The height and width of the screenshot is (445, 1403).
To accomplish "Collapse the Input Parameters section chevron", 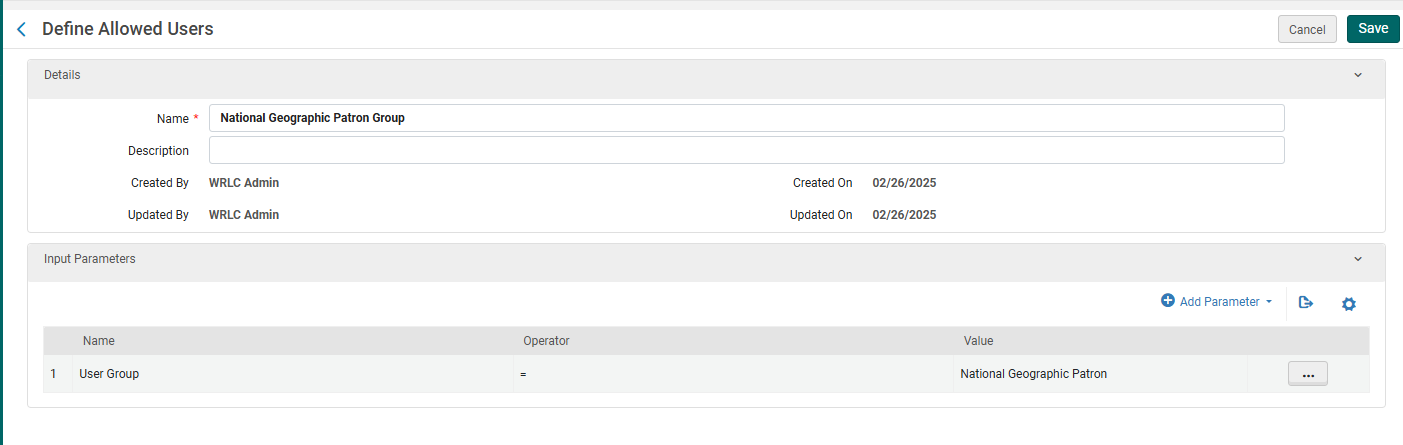I will click(1357, 259).
